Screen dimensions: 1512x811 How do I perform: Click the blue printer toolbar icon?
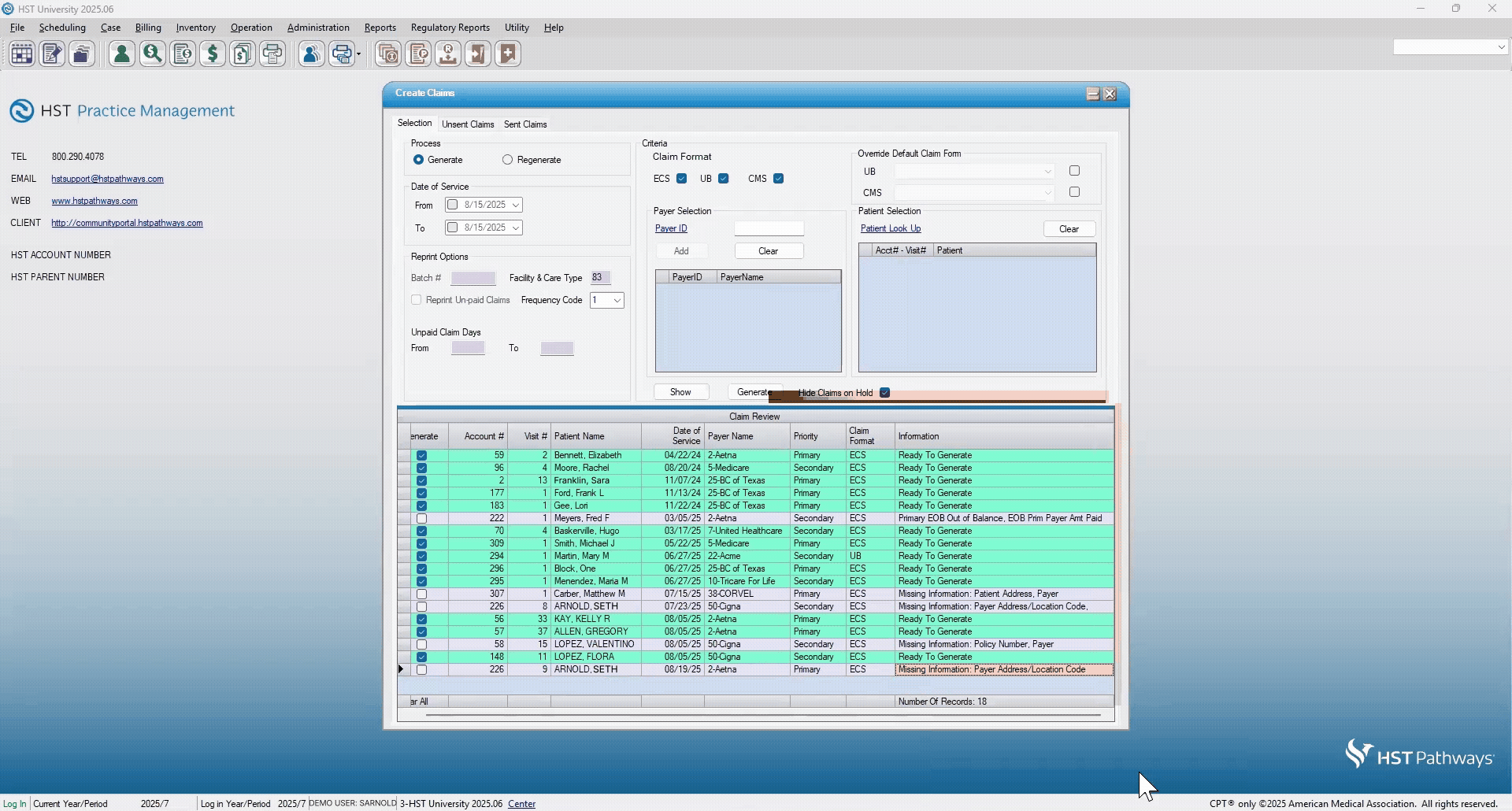click(x=342, y=54)
